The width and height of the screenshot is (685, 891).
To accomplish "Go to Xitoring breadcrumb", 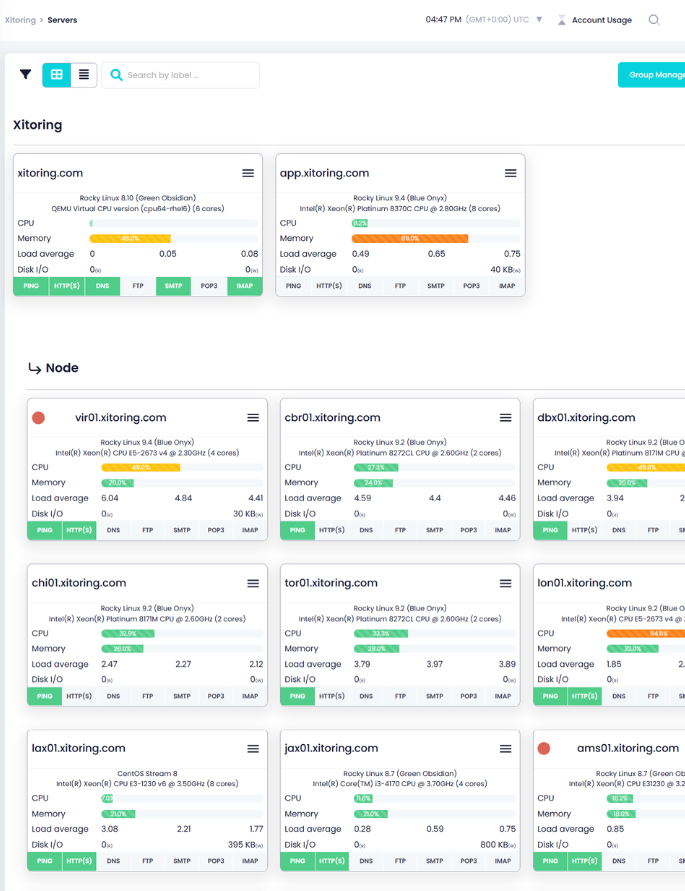I will pyautogui.click(x=20, y=20).
